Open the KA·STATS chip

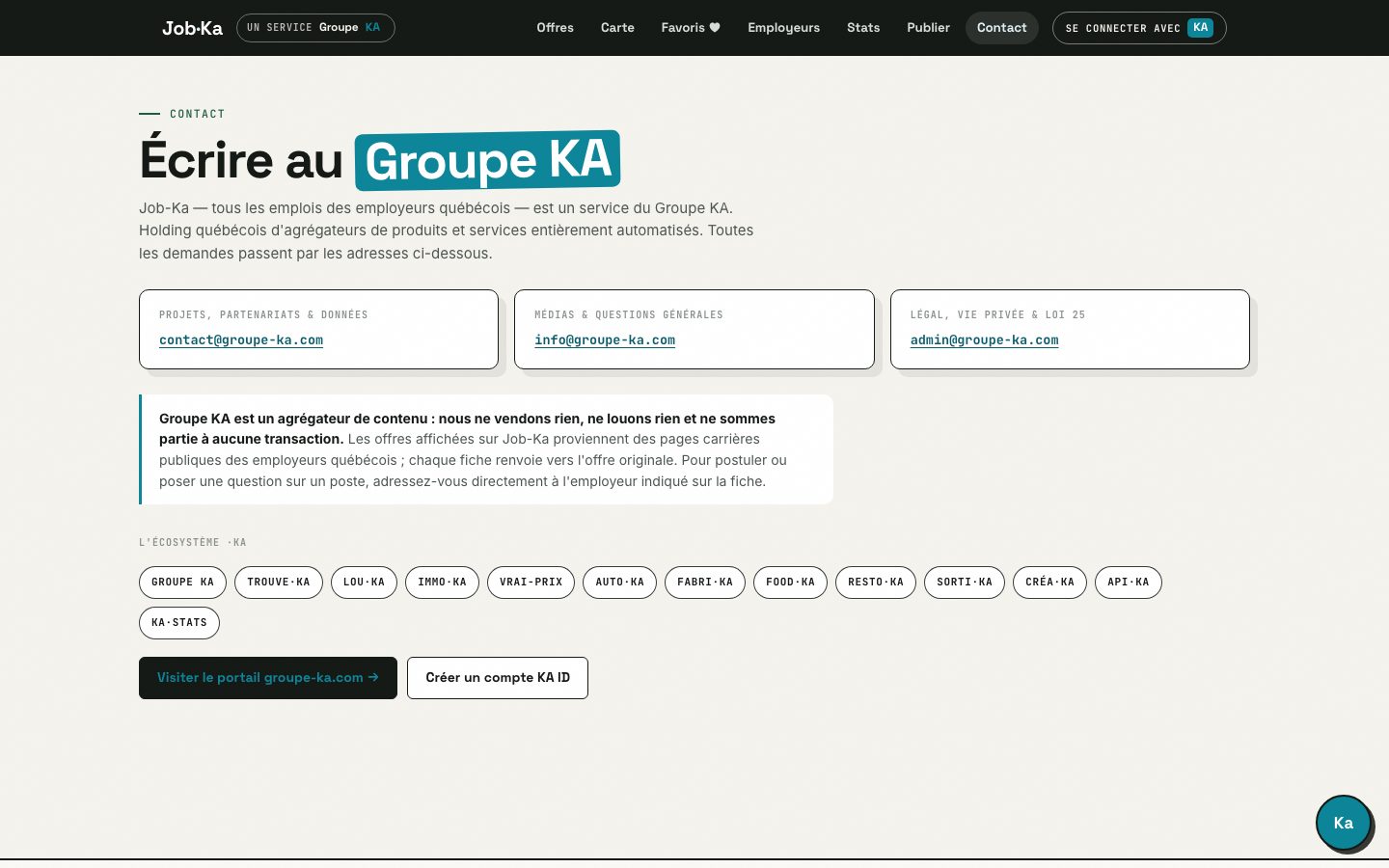click(x=179, y=623)
